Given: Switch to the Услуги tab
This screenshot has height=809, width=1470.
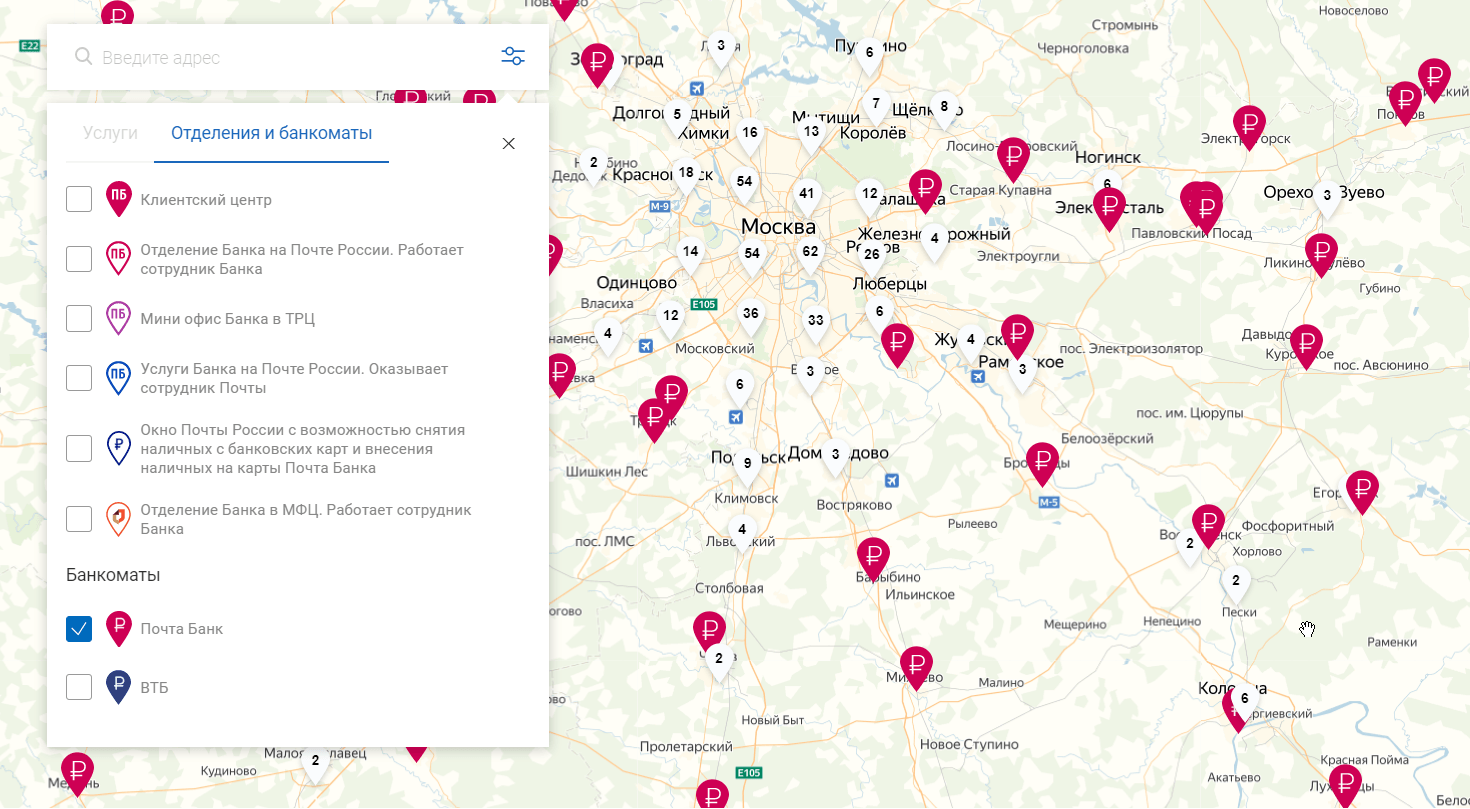Looking at the screenshot, I should pos(110,132).
